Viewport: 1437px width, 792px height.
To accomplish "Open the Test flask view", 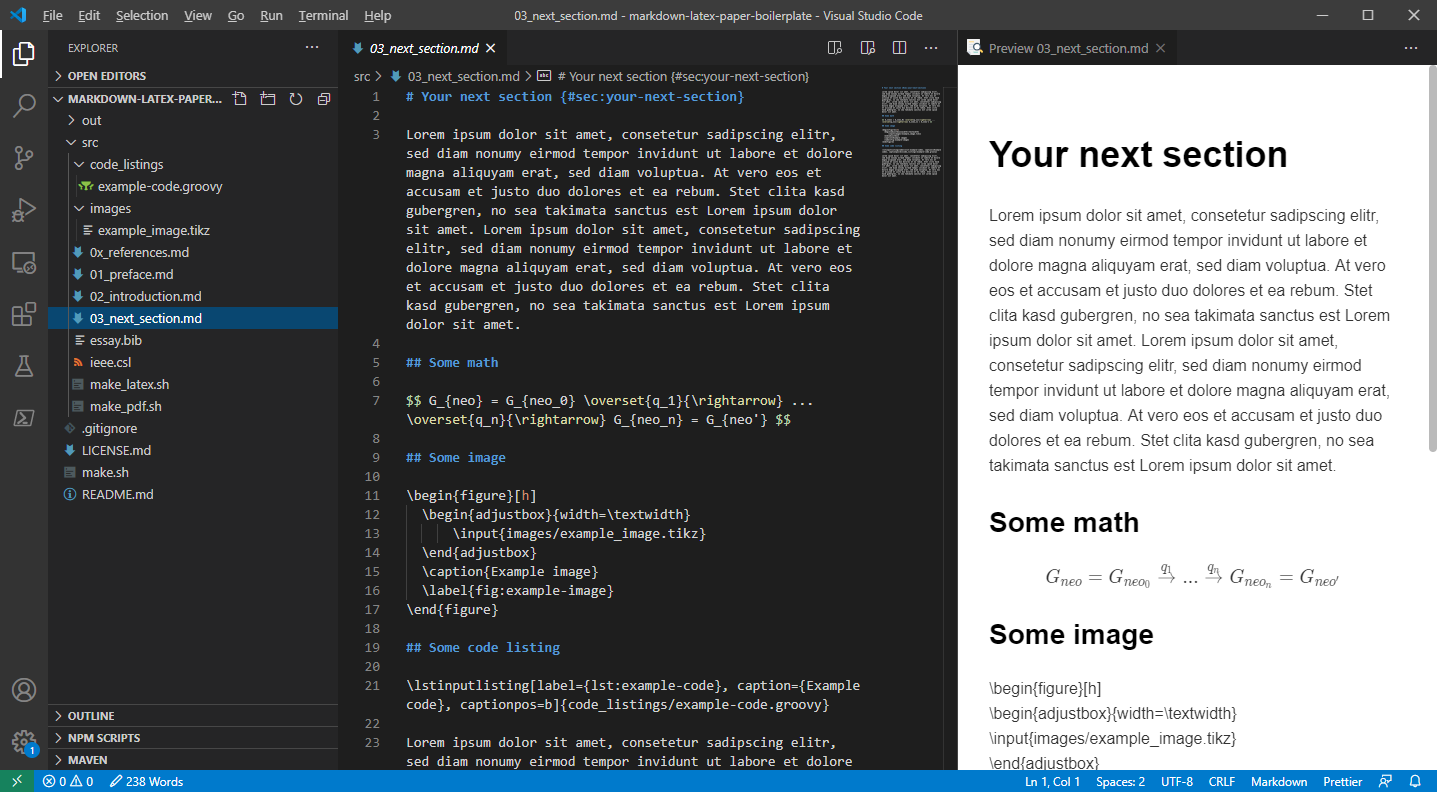I will [24, 366].
